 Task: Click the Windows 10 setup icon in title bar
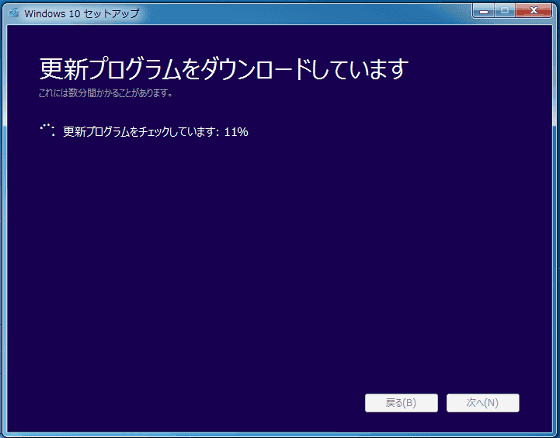[x=14, y=13]
